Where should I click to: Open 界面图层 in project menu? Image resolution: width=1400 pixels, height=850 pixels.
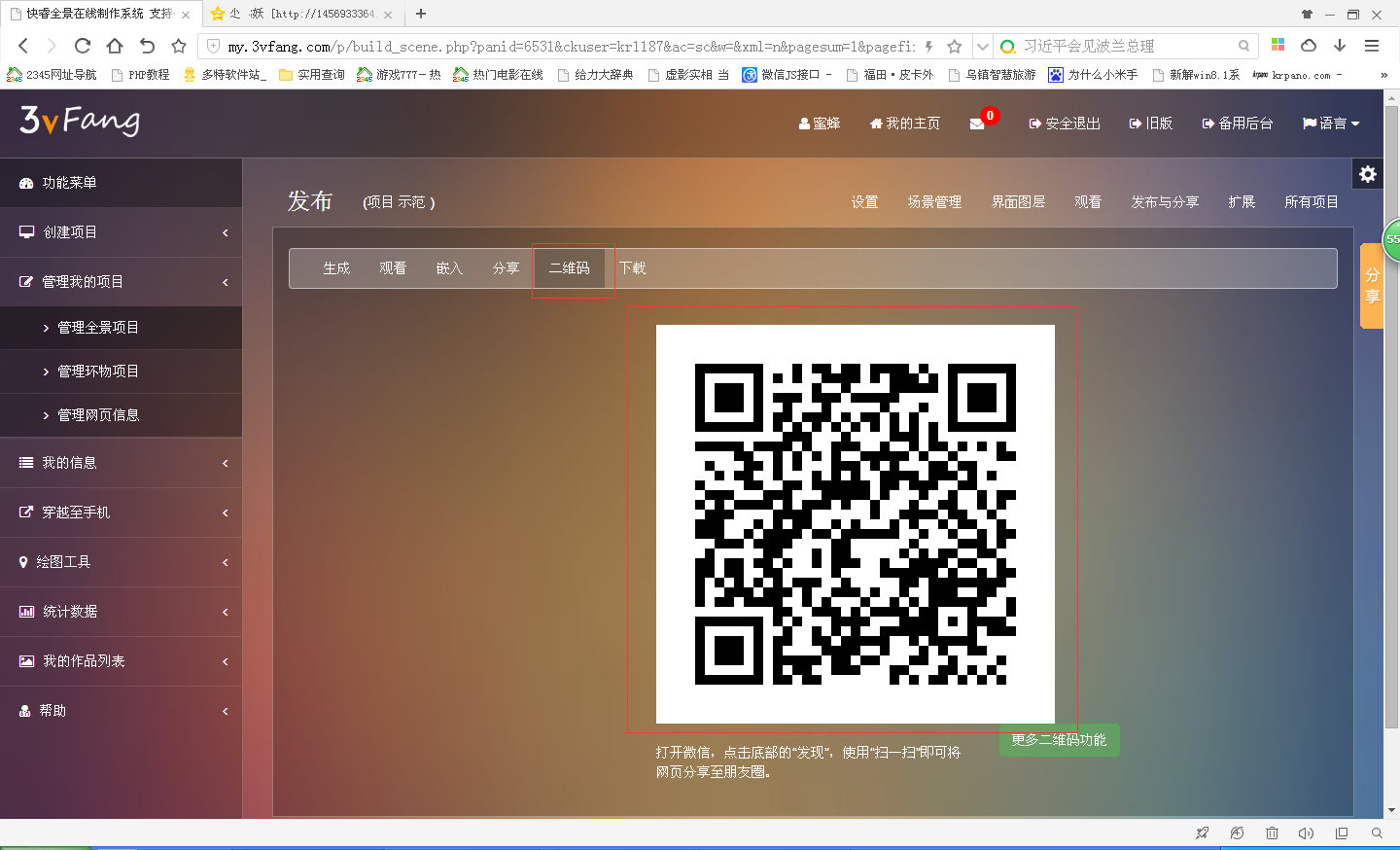coord(1018,202)
